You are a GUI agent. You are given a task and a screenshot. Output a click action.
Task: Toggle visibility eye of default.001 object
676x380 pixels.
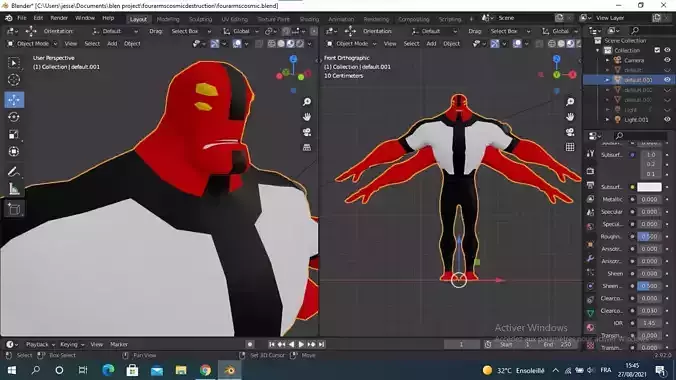click(667, 80)
